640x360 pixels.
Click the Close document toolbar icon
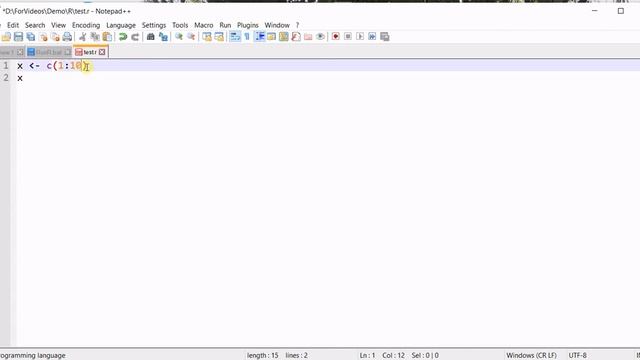tap(43, 37)
